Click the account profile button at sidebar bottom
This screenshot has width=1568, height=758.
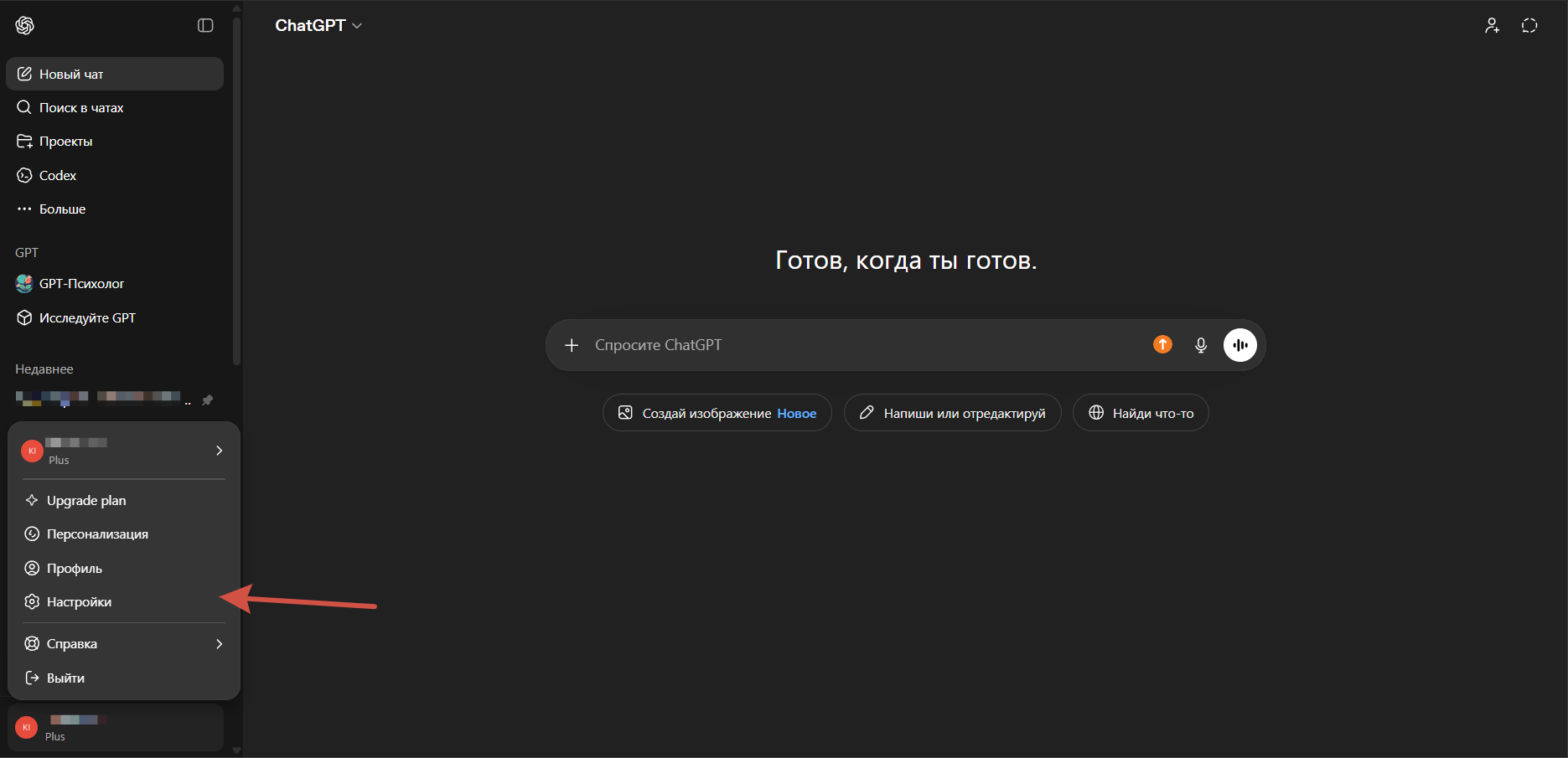(116, 727)
